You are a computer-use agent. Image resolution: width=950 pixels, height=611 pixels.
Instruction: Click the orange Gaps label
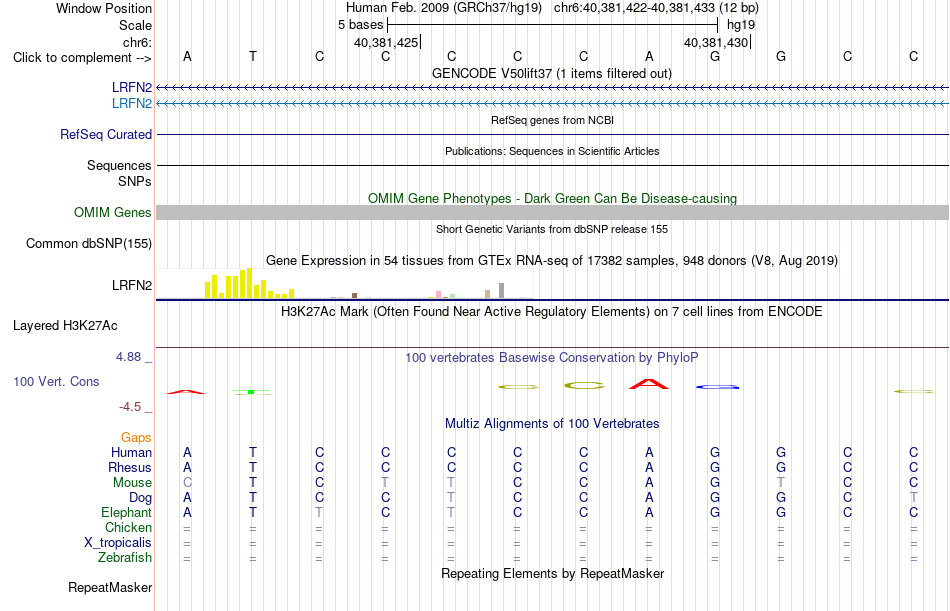[x=136, y=437]
